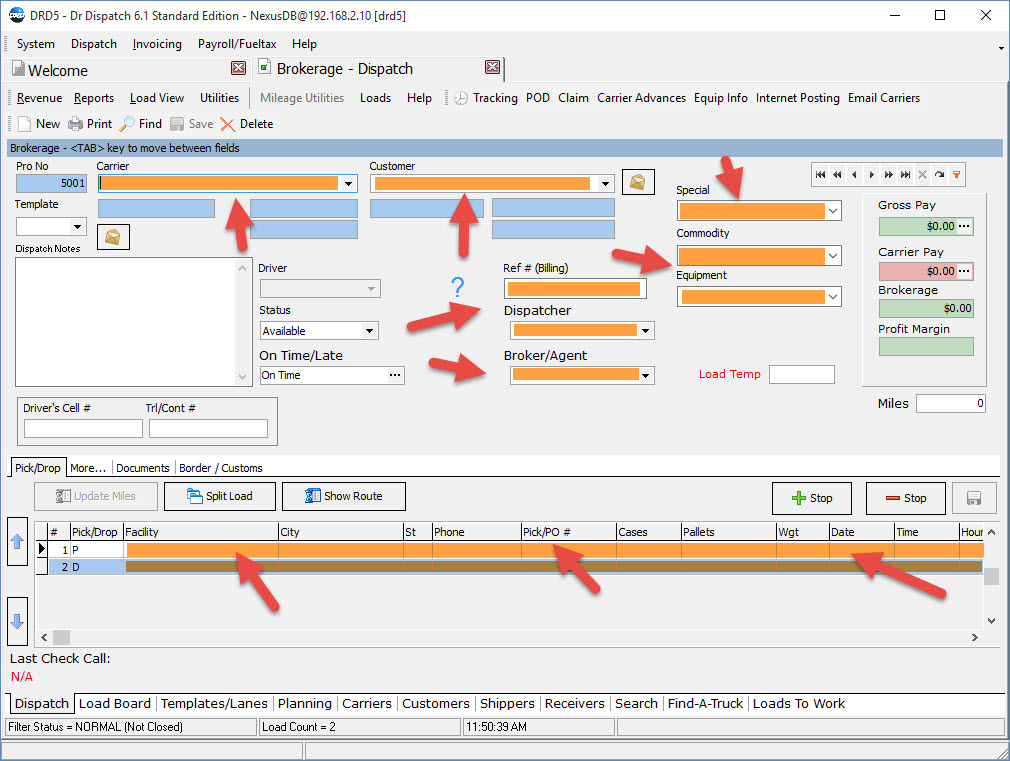The image size is (1010, 761).
Task: Jump to last record in navigator
Action: (906, 175)
